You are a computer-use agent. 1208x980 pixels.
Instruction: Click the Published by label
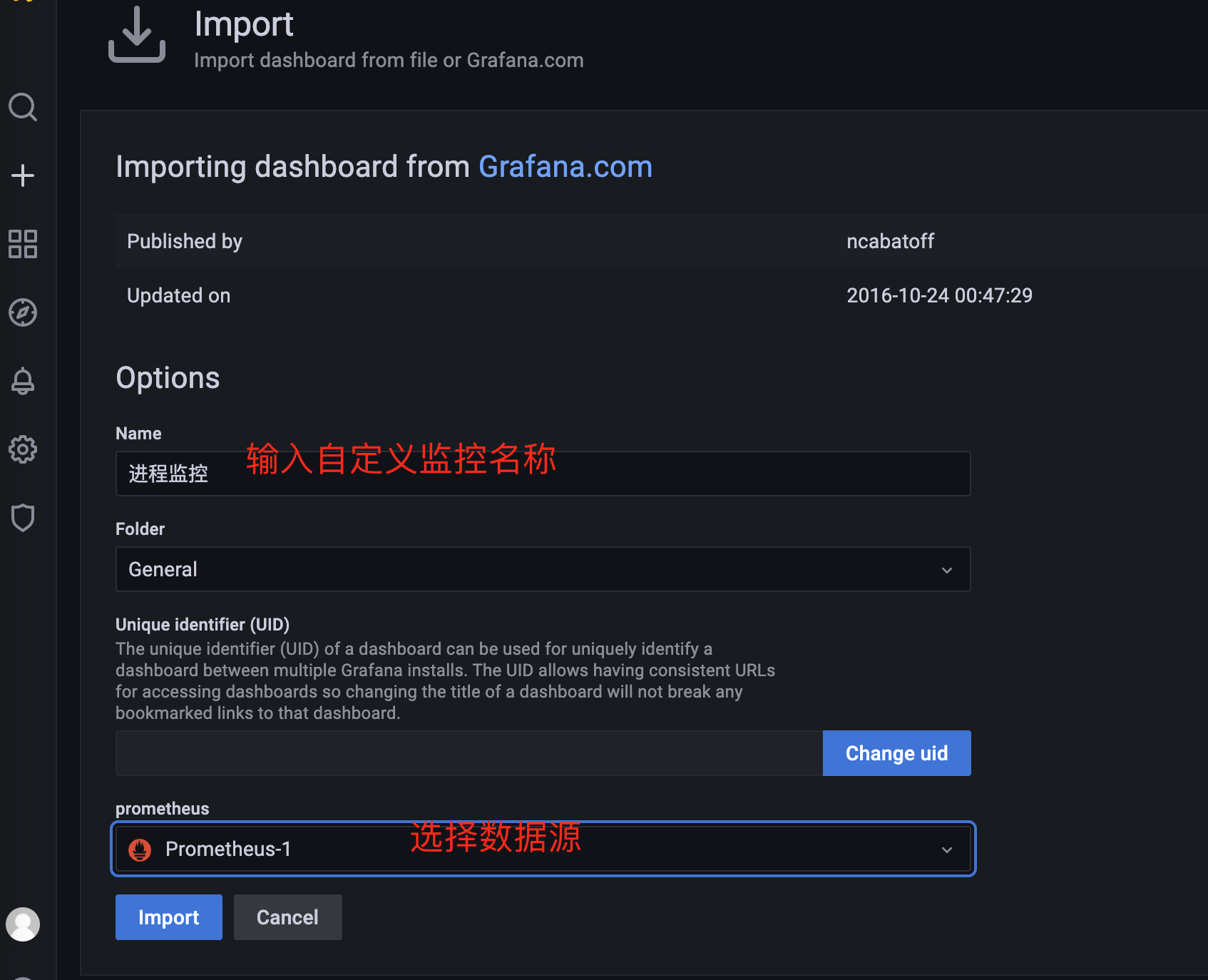coord(185,242)
